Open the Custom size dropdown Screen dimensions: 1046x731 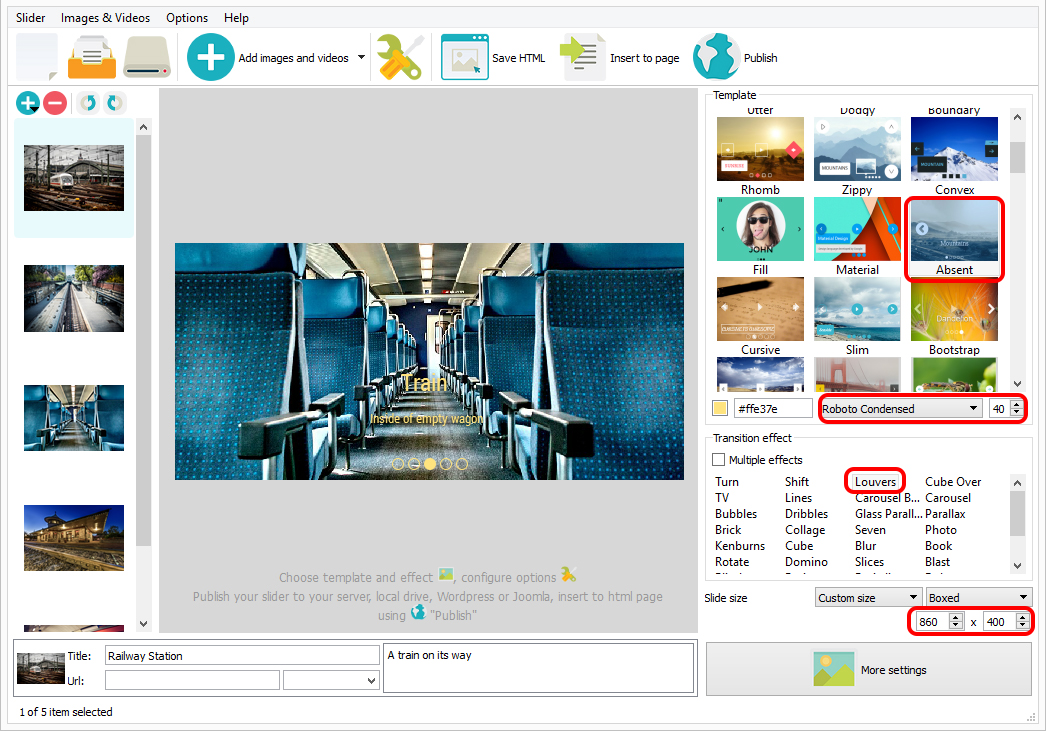(868, 598)
